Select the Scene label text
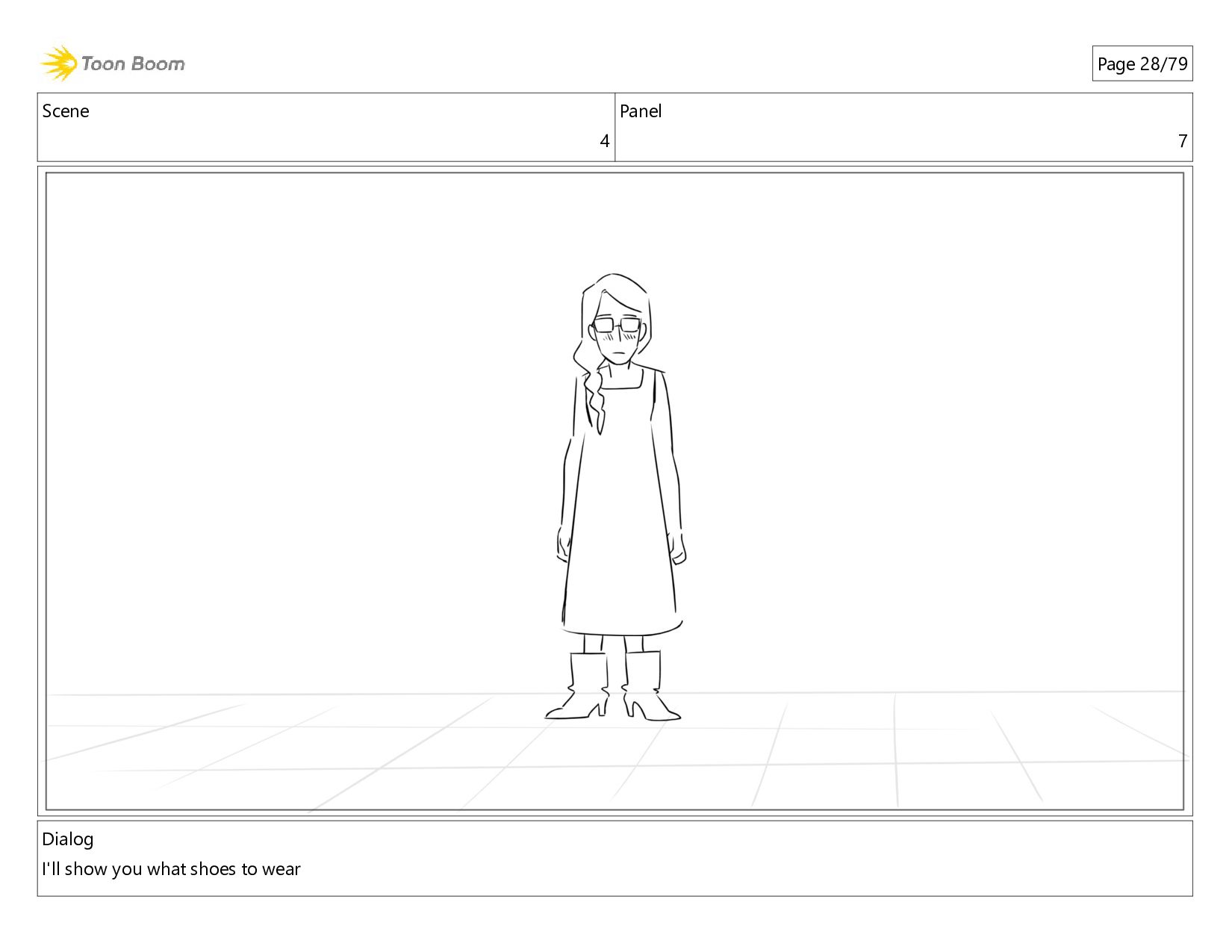This screenshot has width=1232, height=952. 66,111
